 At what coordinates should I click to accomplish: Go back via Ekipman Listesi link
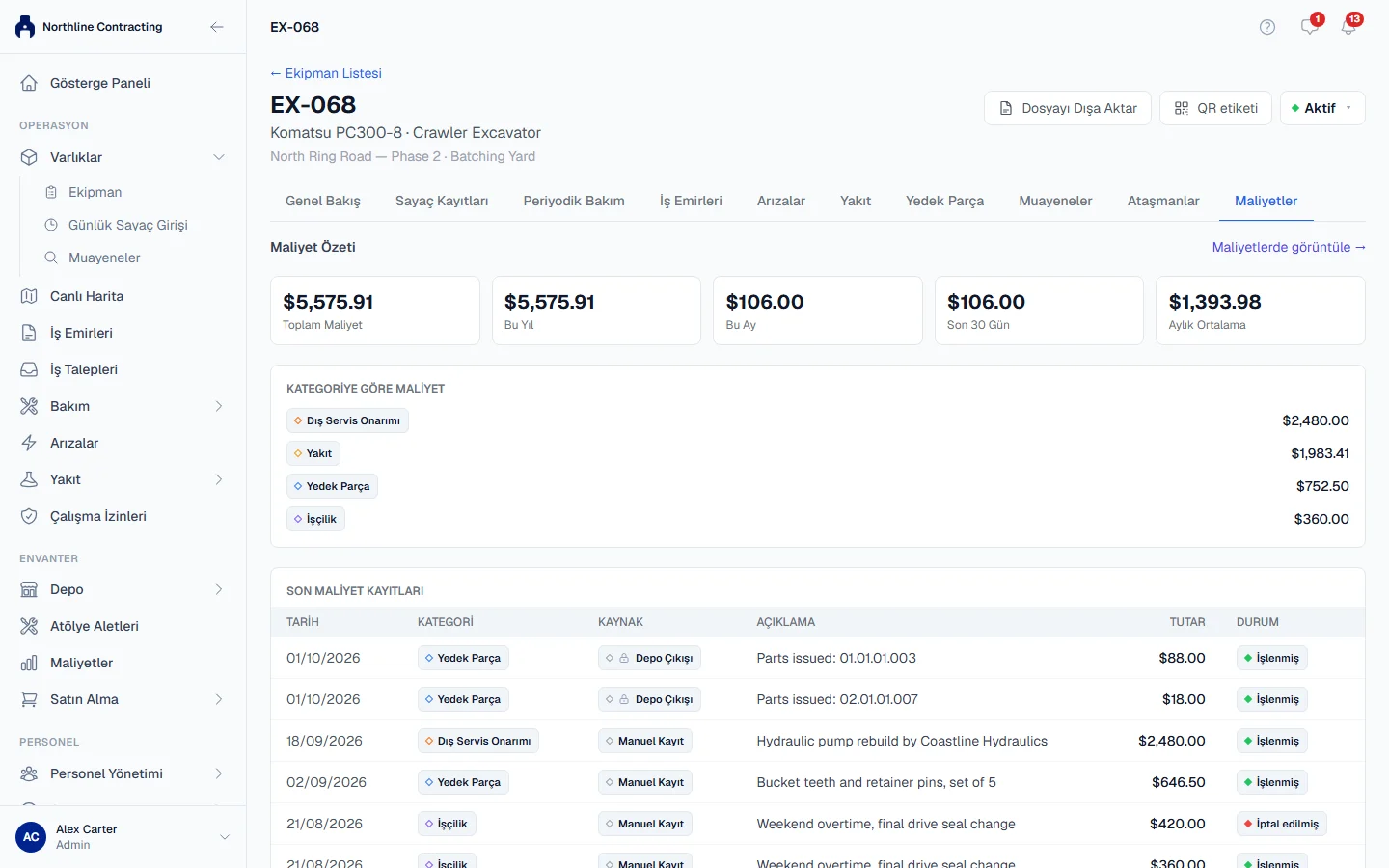click(326, 73)
